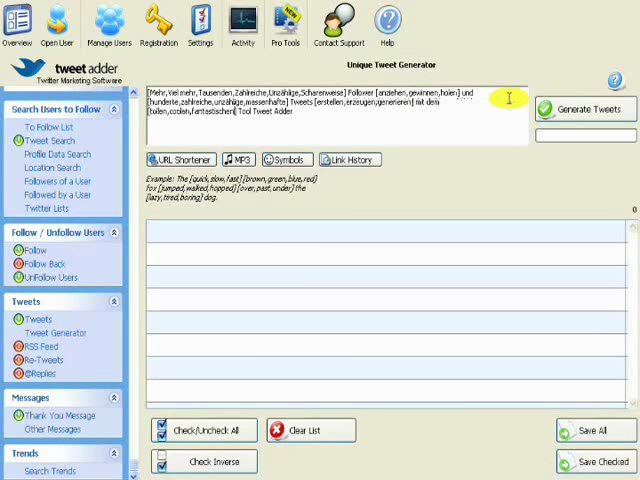
Task: Collapse the Search Users to Follow section
Action: coord(114,109)
